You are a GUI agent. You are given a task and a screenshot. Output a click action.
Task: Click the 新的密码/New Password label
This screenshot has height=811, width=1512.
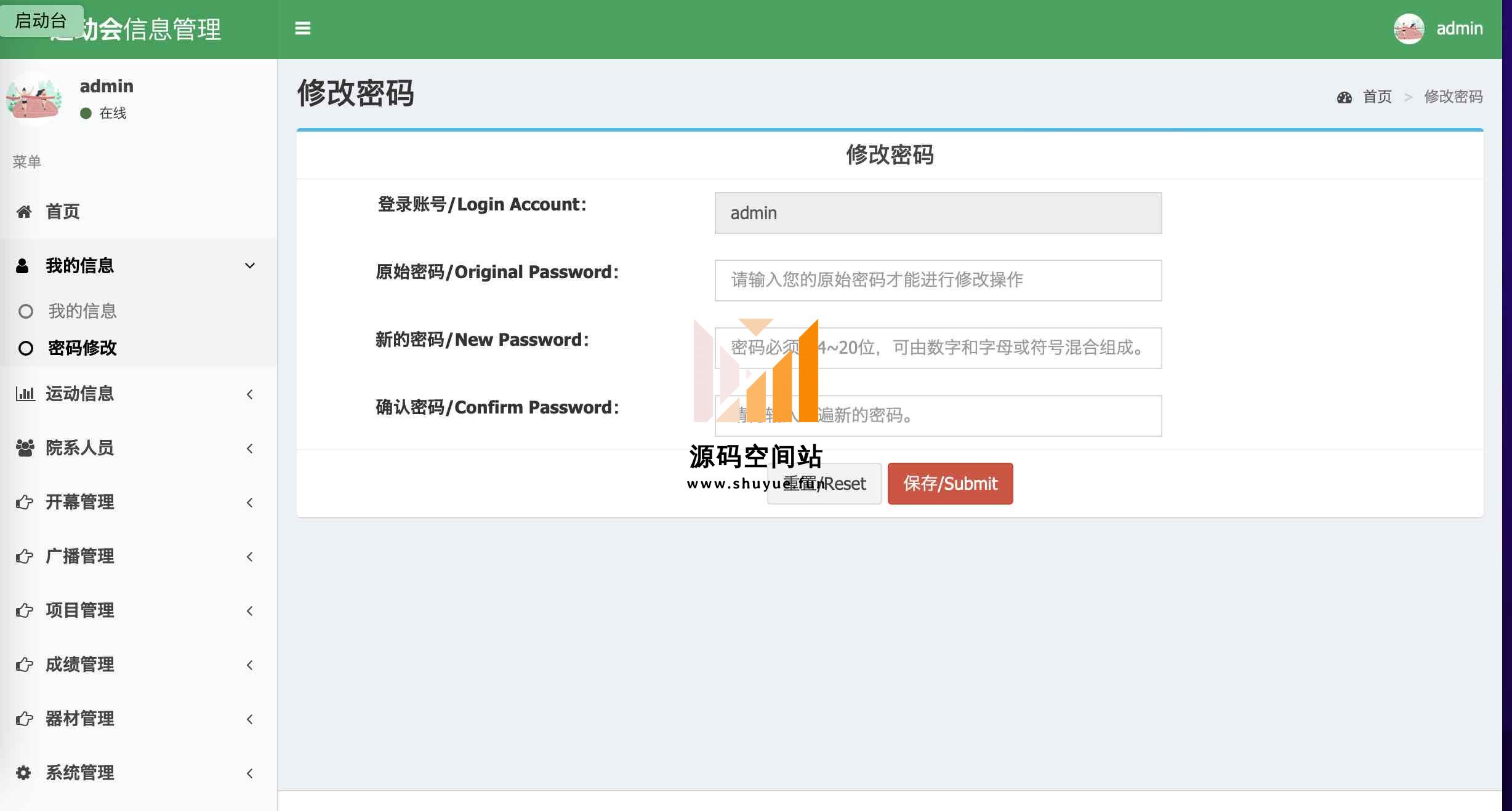pyautogui.click(x=482, y=340)
